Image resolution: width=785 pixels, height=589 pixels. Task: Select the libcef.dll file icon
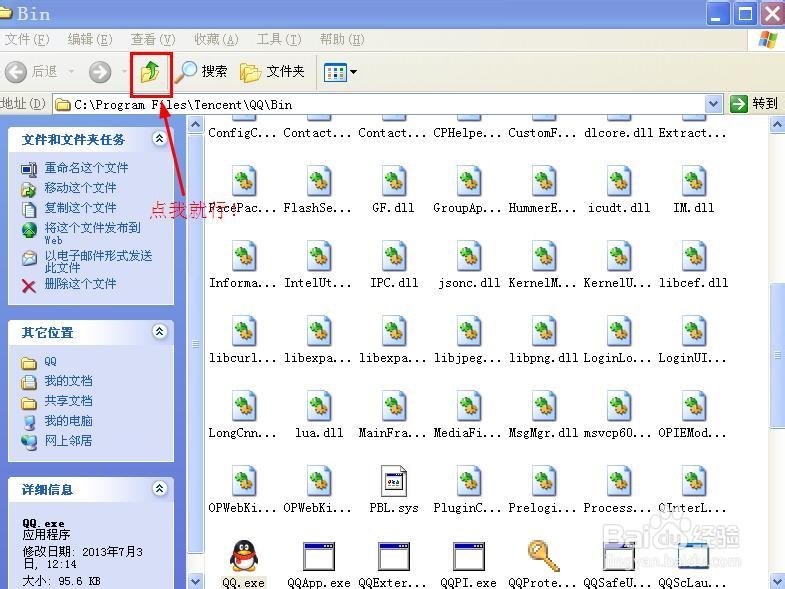tap(694, 256)
